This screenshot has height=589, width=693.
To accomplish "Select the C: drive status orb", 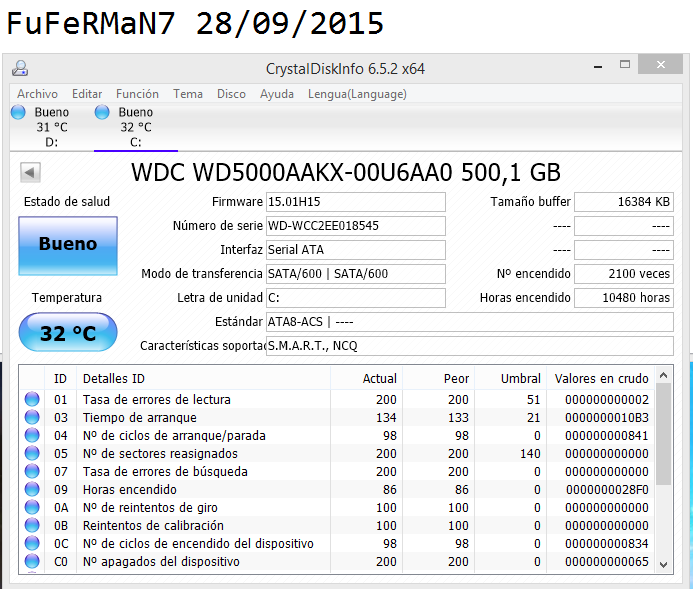I will pyautogui.click(x=102, y=113).
